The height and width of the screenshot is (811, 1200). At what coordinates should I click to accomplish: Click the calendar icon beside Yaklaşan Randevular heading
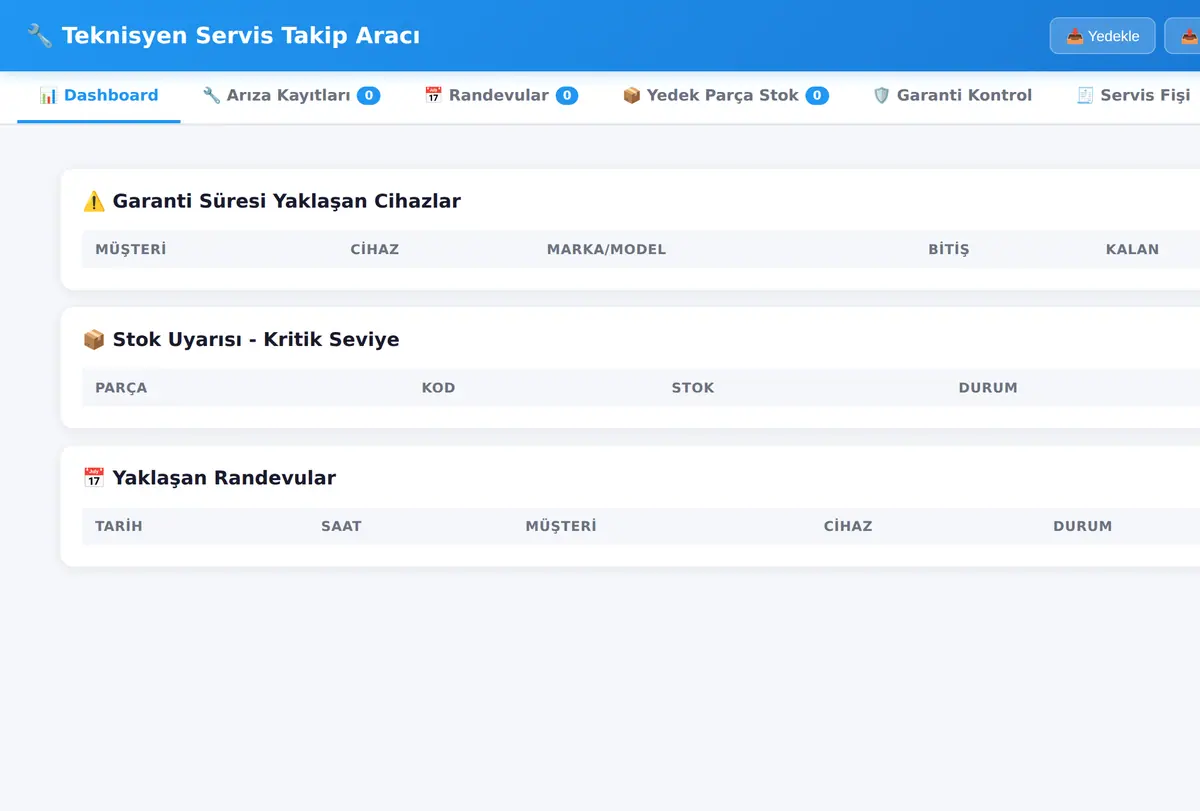[x=94, y=478]
